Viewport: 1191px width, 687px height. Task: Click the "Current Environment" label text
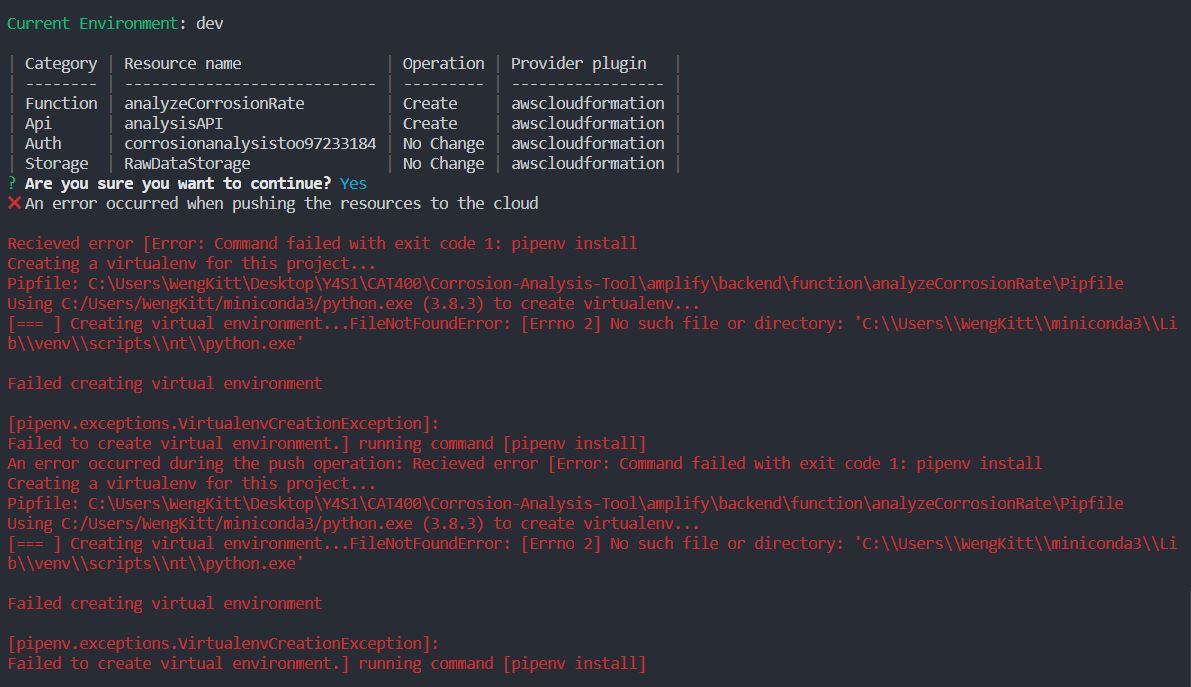tap(93, 24)
